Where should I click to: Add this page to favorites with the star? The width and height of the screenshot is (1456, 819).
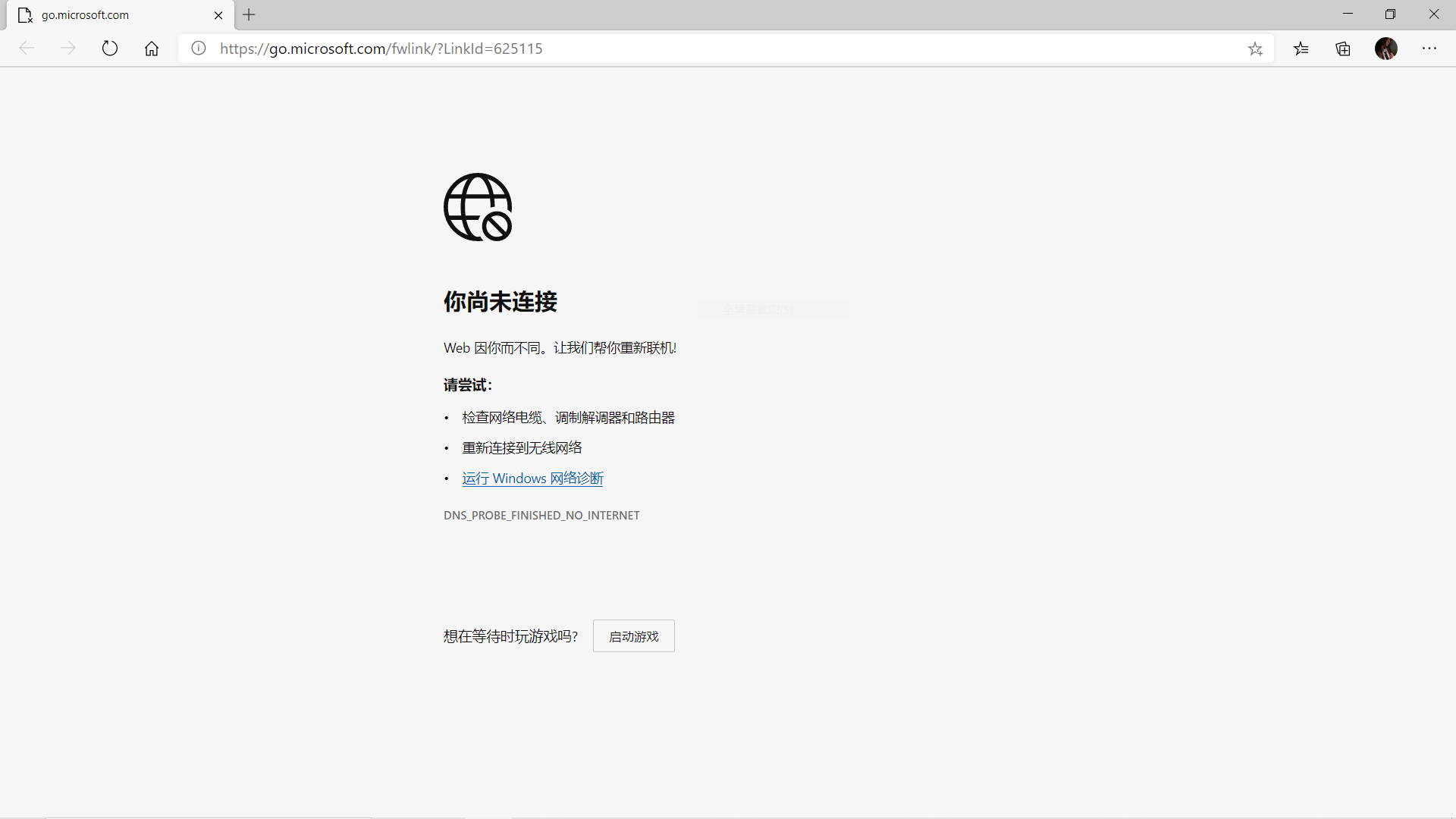(1255, 48)
